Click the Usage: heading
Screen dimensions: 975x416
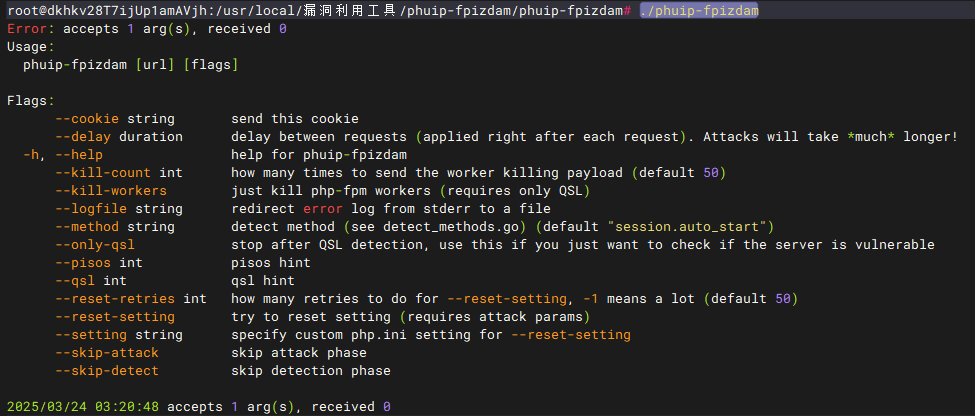(x=31, y=46)
